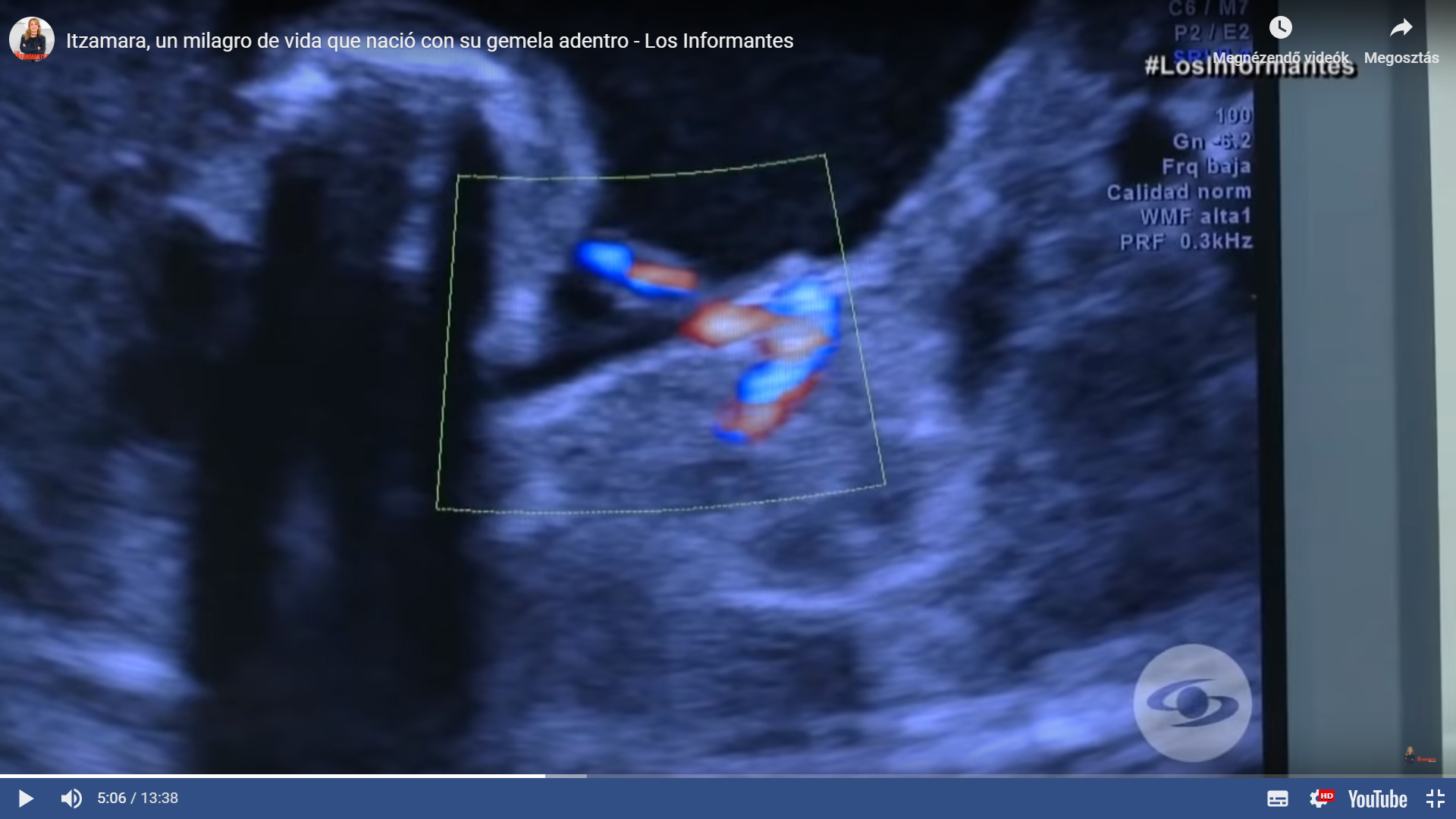1456x819 pixels.
Task: Click the Watch Later clock icon
Action: [1281, 28]
